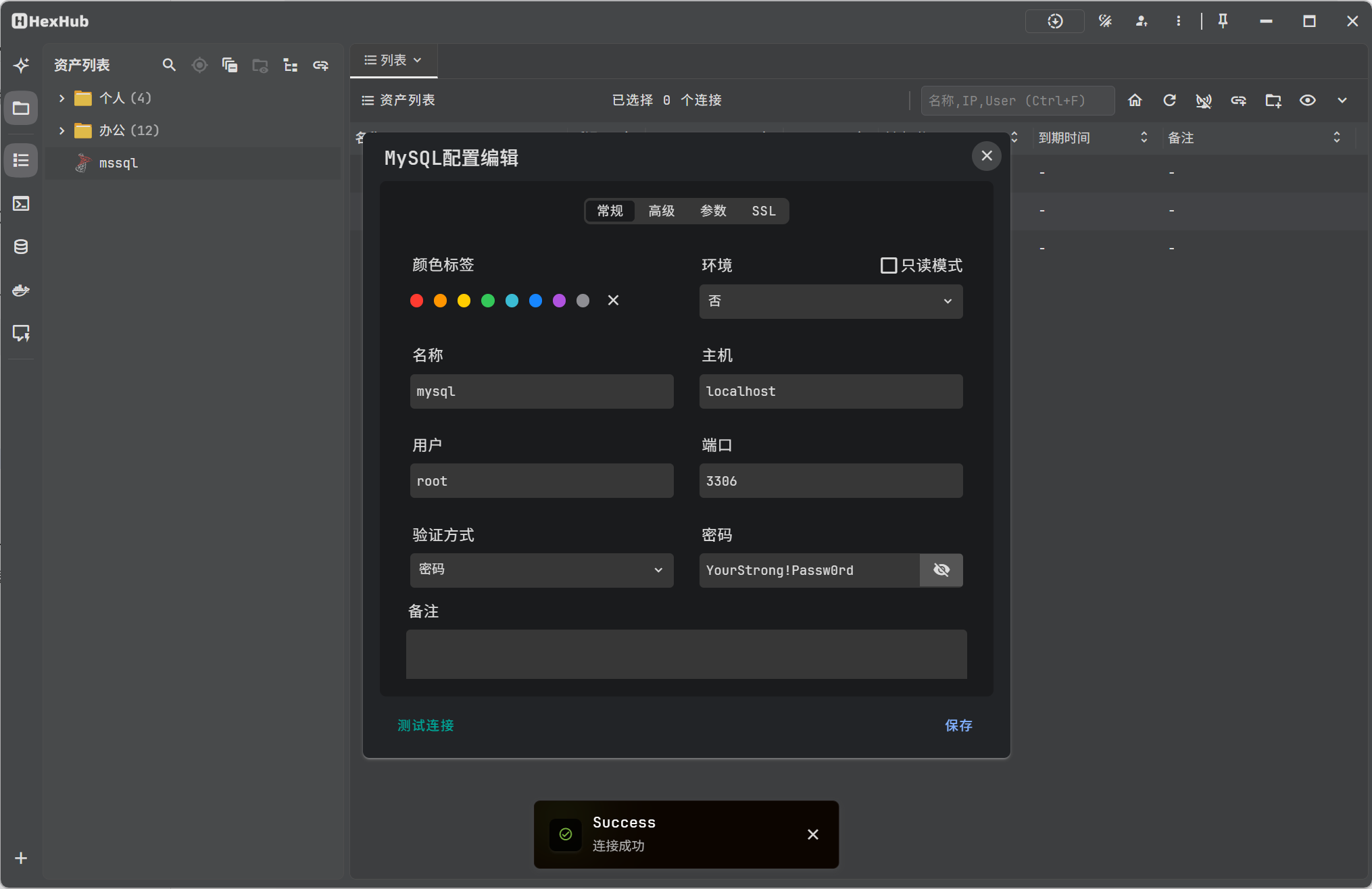The image size is (1372, 889).
Task: Open the remote desktop monitor sidebar icon
Action: (x=21, y=333)
